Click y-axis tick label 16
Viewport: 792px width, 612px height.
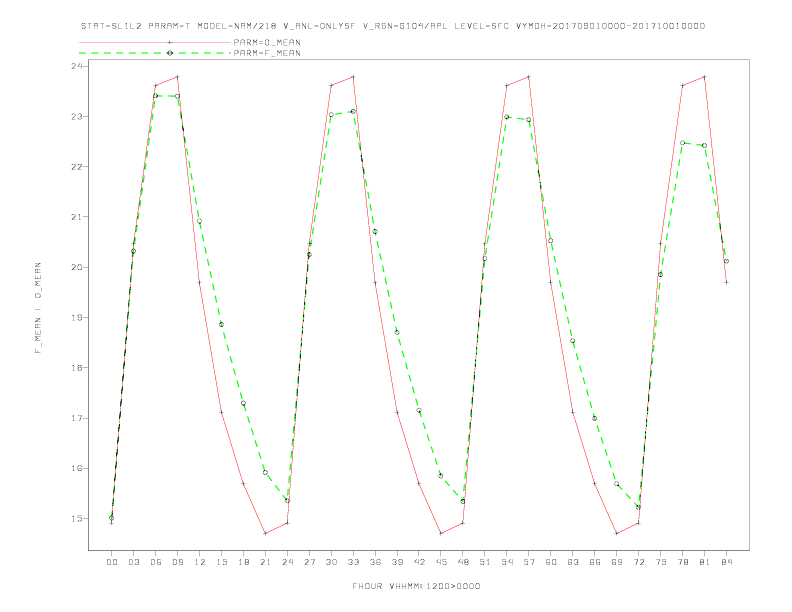pos(77,468)
